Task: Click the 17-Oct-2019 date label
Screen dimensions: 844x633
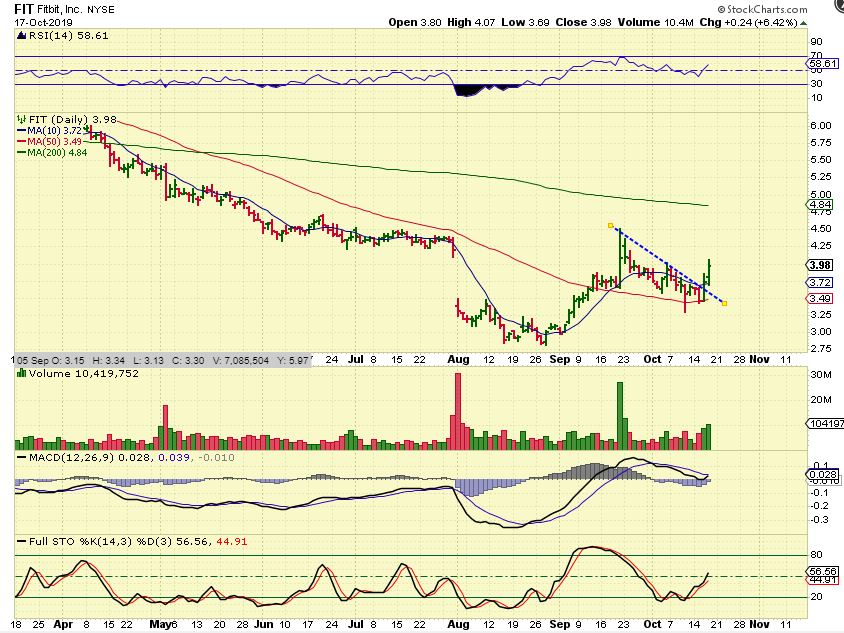Action: (44, 23)
